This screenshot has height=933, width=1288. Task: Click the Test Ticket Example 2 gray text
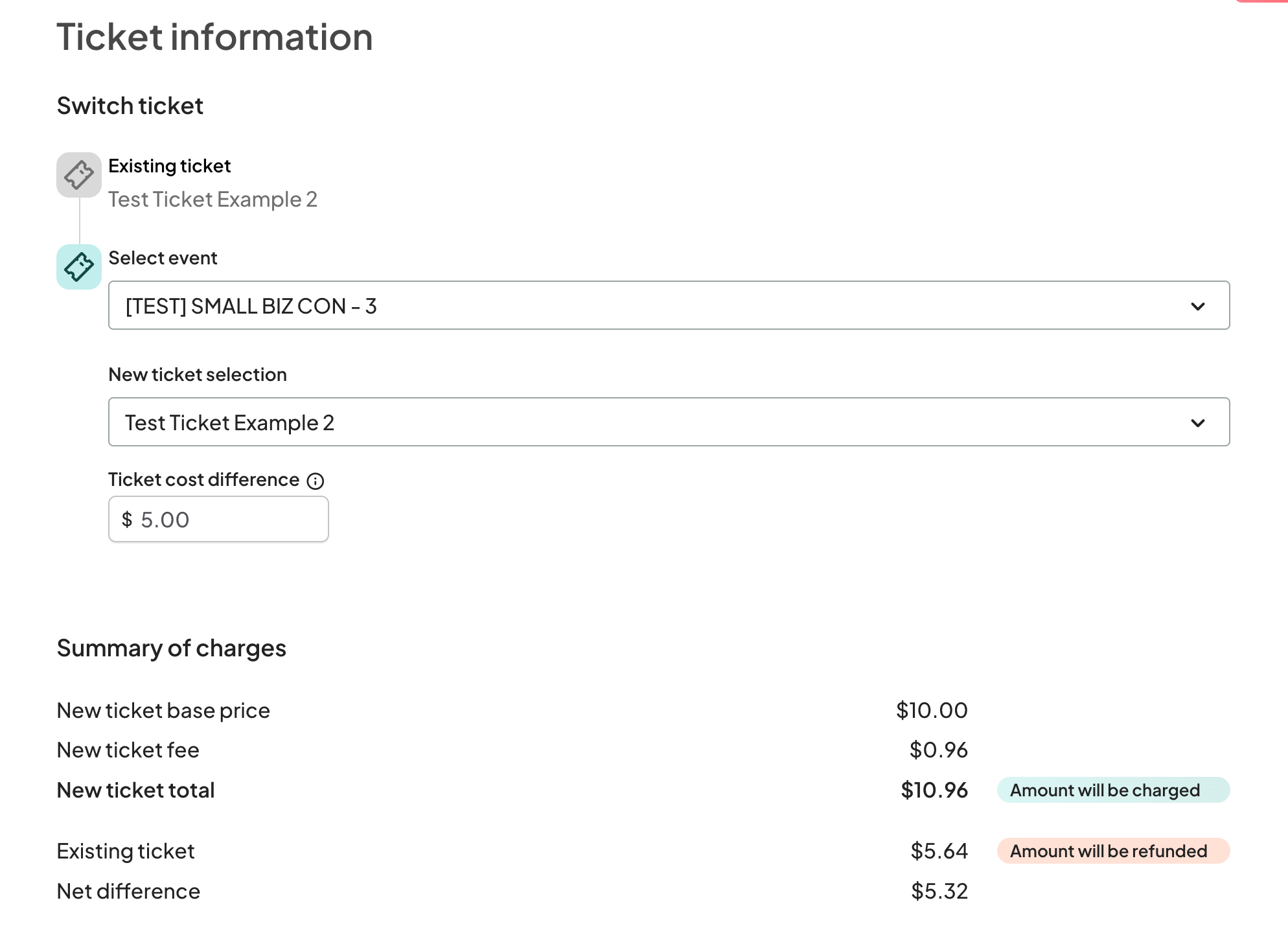click(213, 200)
